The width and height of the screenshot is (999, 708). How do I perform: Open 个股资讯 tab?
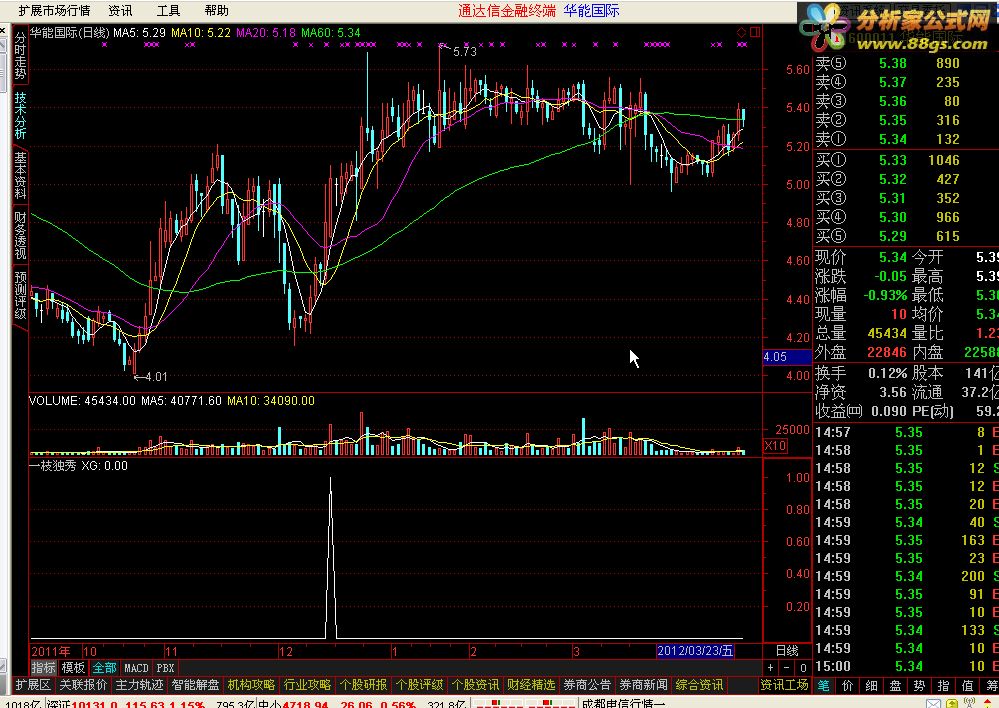click(x=476, y=685)
